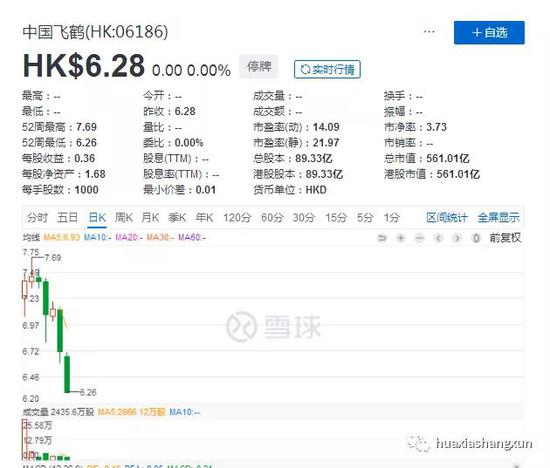Click the MA60 moving average label

coord(192,238)
